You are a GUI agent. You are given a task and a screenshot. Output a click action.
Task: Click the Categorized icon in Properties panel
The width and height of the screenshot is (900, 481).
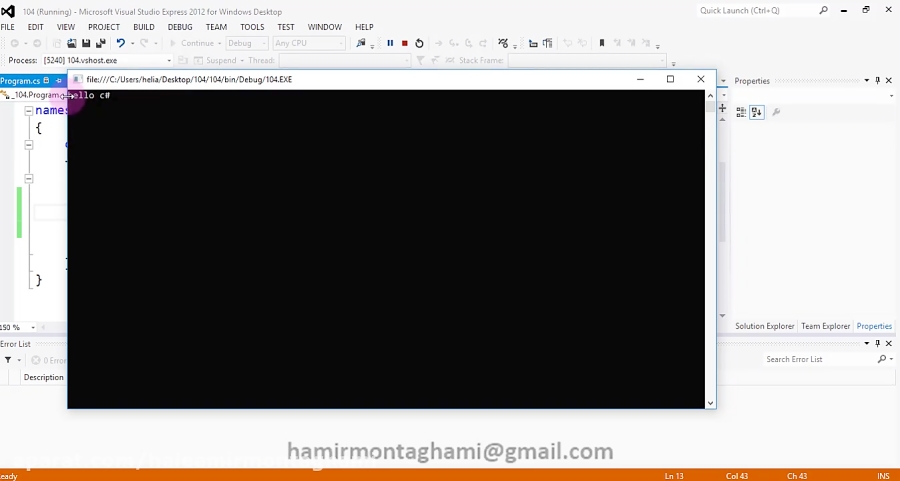[741, 113]
